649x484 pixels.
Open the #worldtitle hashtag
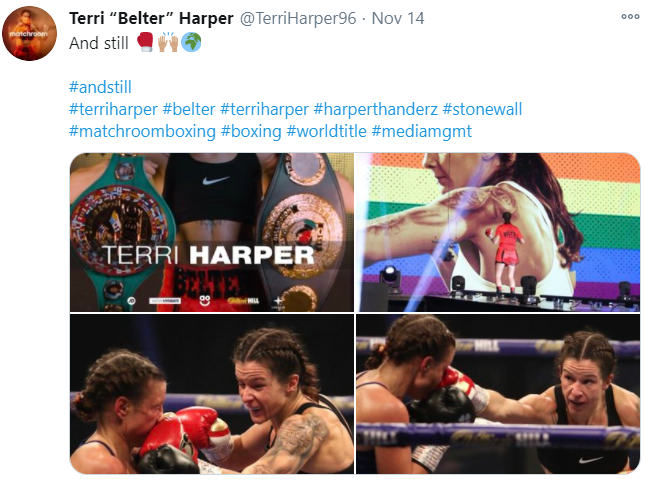click(x=327, y=131)
